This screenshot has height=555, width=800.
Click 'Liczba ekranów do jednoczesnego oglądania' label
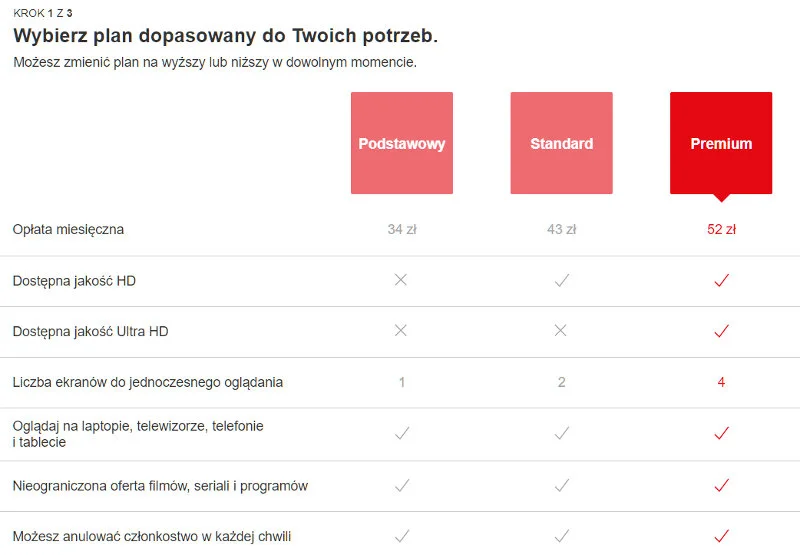(148, 382)
